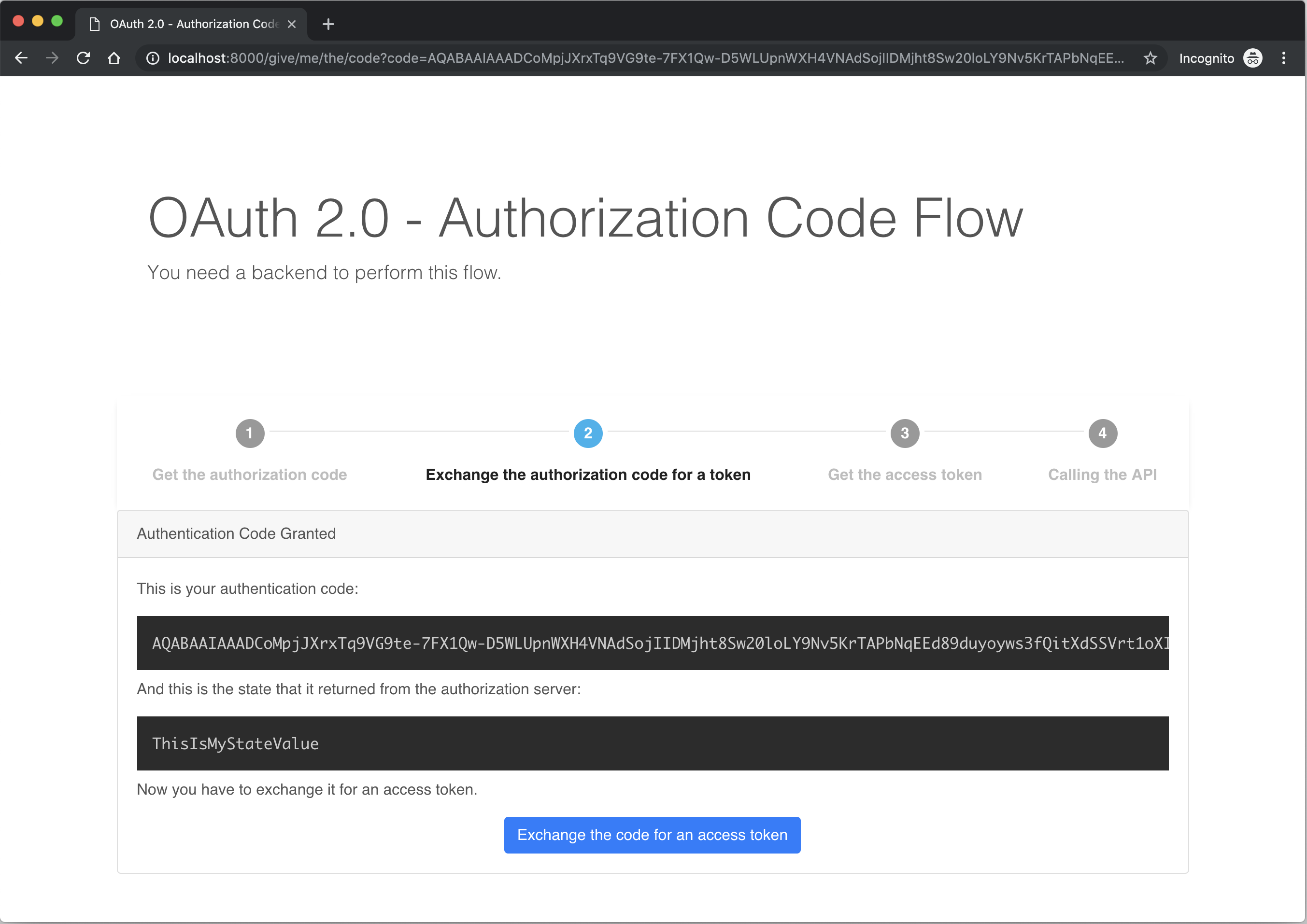Screen dimensions: 1307x924
Task: Open the browser menu with three dots
Action: coord(1284,57)
